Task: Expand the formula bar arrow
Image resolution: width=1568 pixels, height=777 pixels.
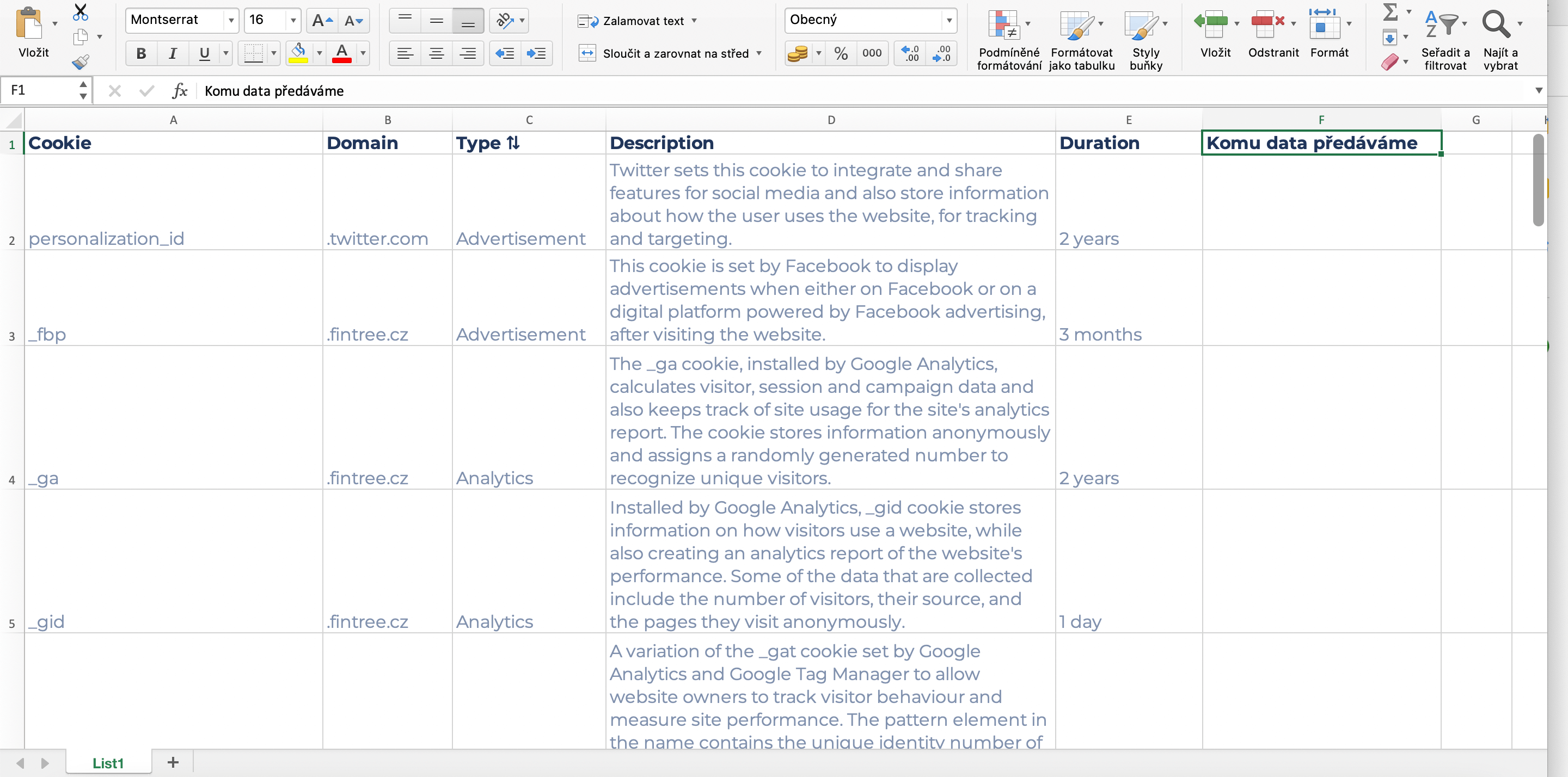Action: click(x=1539, y=91)
